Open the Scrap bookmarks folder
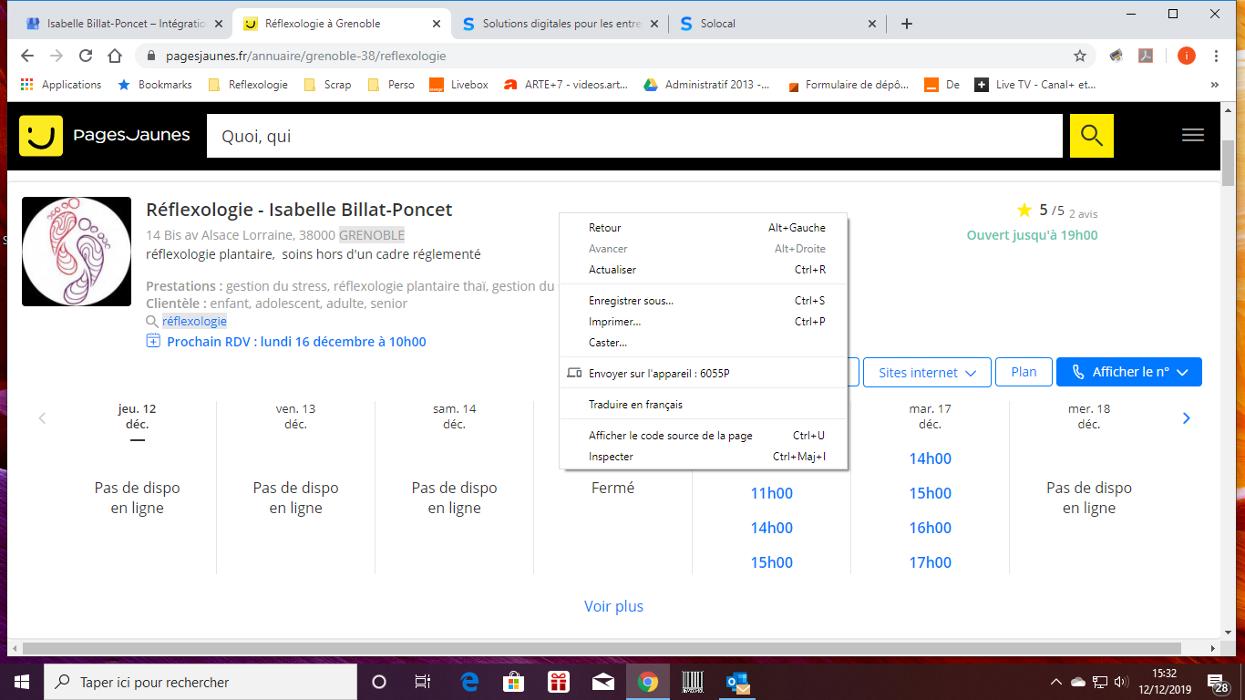Screen dimensions: 1245x700 pyautogui.click(x=327, y=85)
